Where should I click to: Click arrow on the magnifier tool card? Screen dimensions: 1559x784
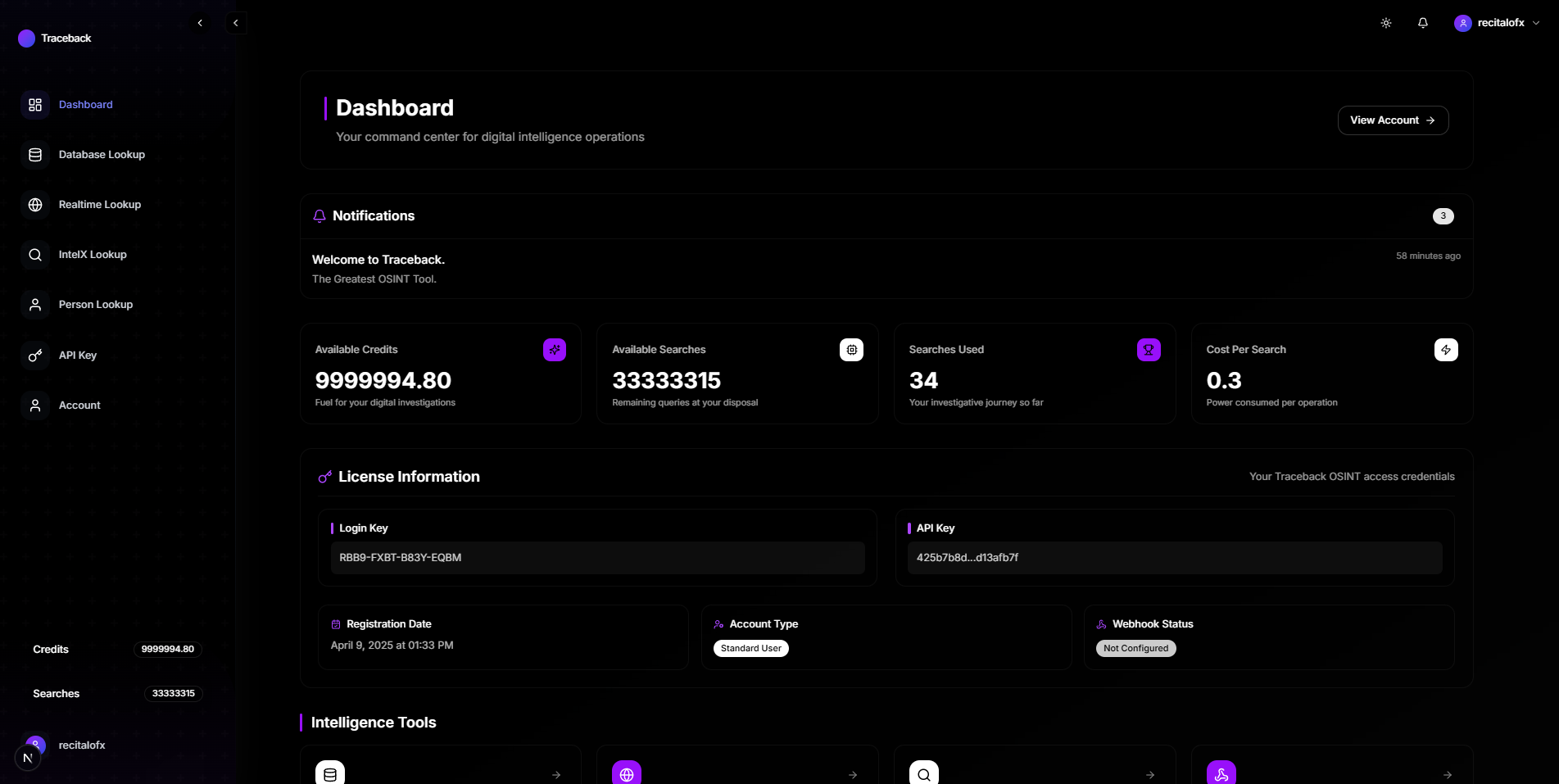click(1150, 775)
